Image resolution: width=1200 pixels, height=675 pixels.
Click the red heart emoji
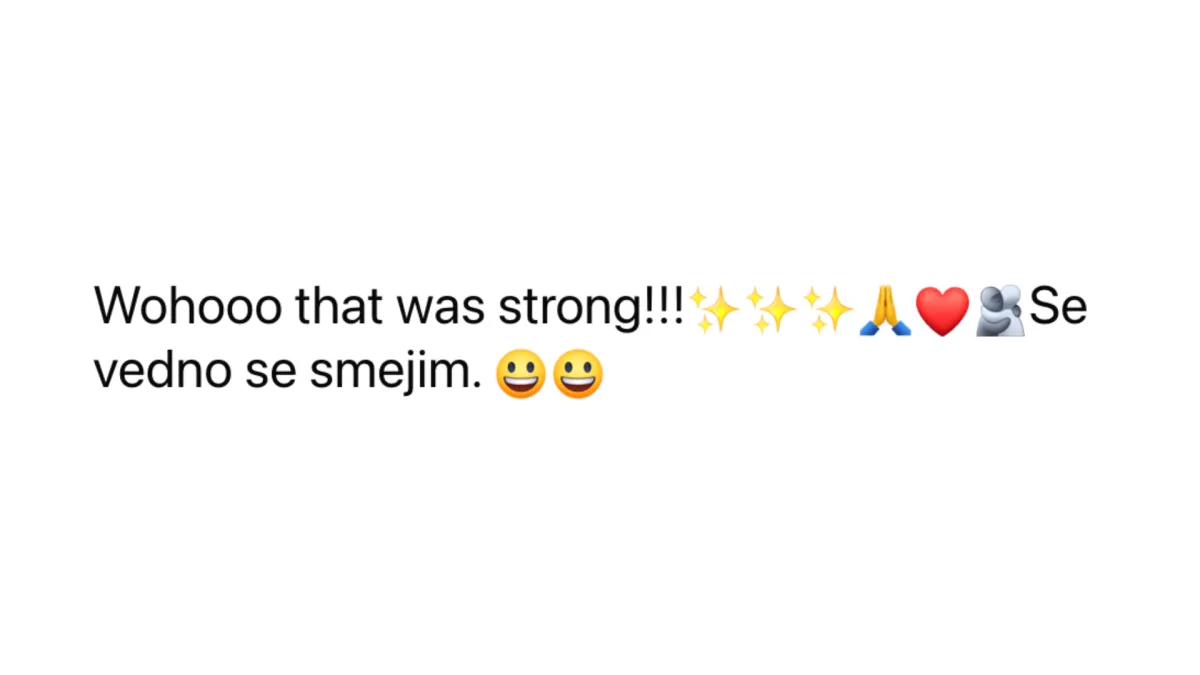(942, 311)
